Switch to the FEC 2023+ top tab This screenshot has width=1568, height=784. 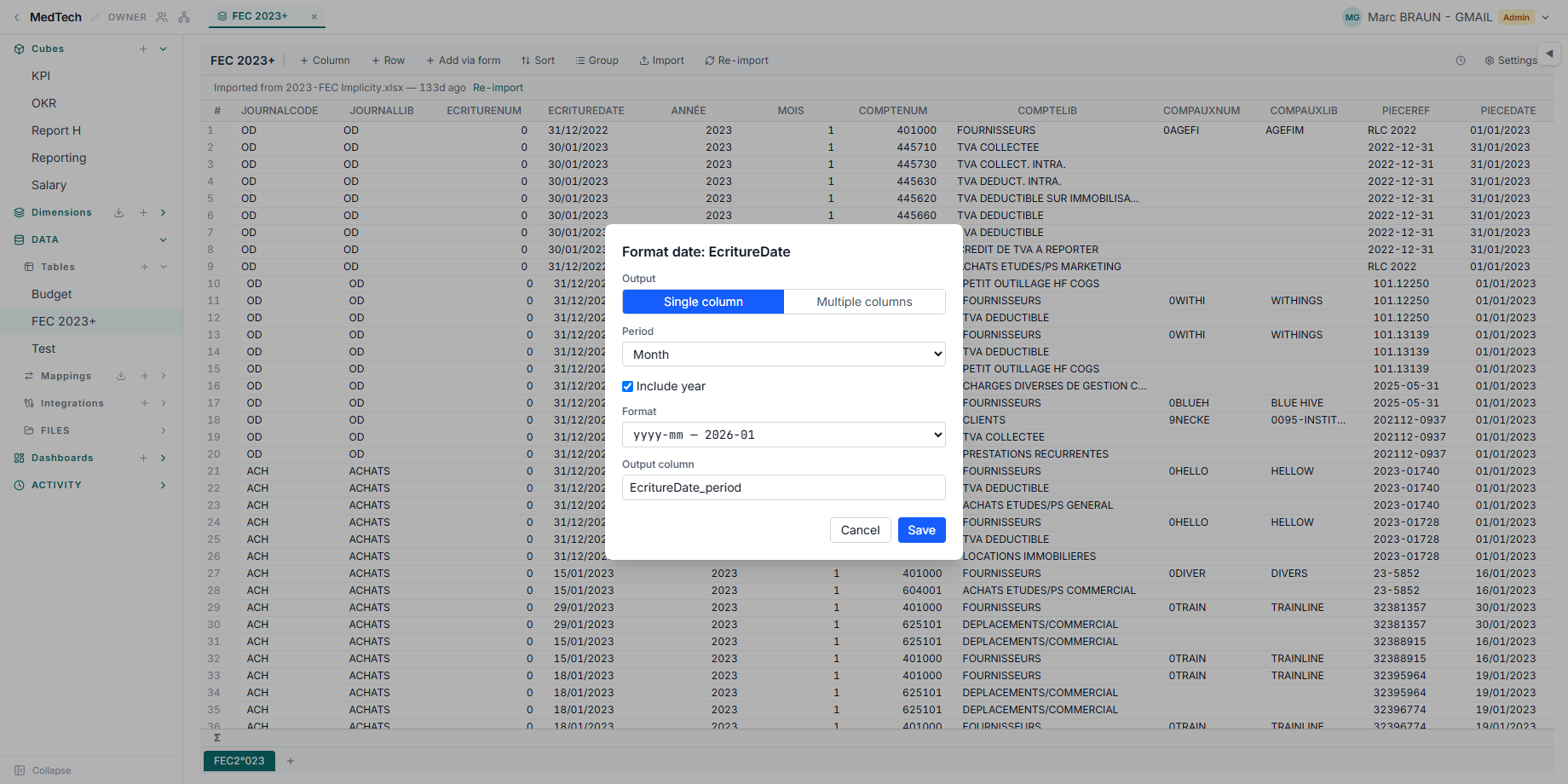260,16
